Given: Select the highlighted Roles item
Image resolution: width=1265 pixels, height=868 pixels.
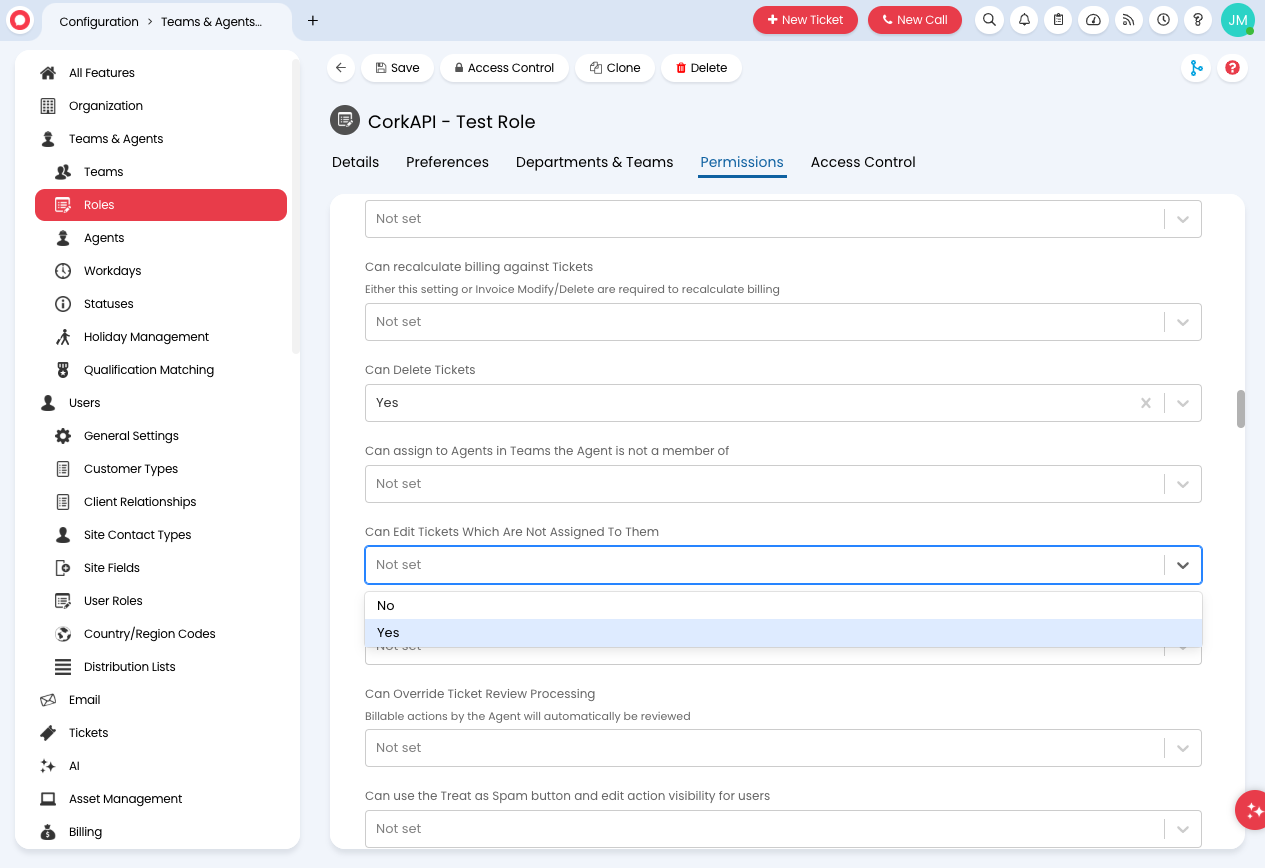Looking at the screenshot, I should click(x=161, y=205).
